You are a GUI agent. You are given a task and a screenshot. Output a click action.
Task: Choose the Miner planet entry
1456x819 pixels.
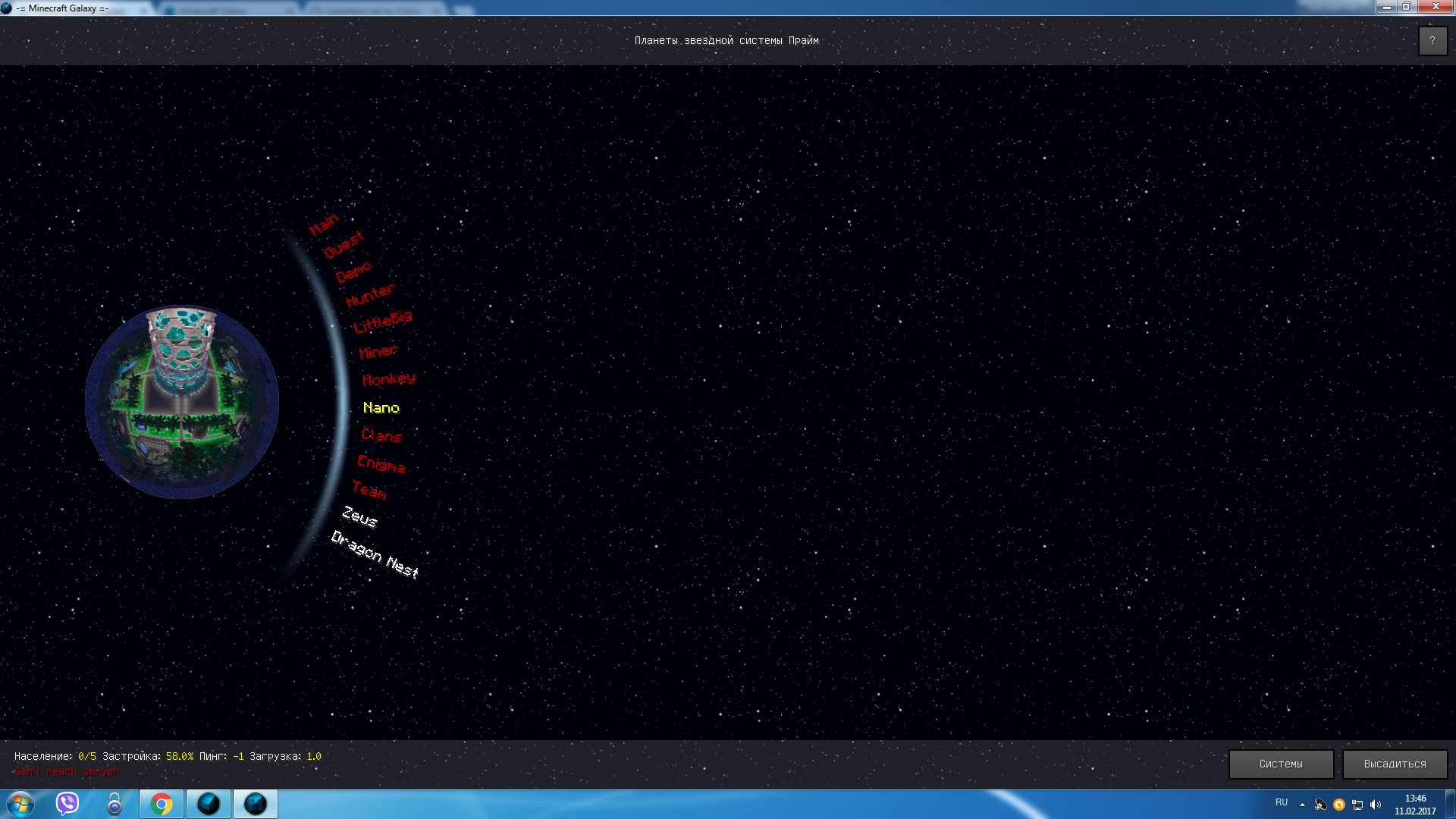pyautogui.click(x=378, y=352)
